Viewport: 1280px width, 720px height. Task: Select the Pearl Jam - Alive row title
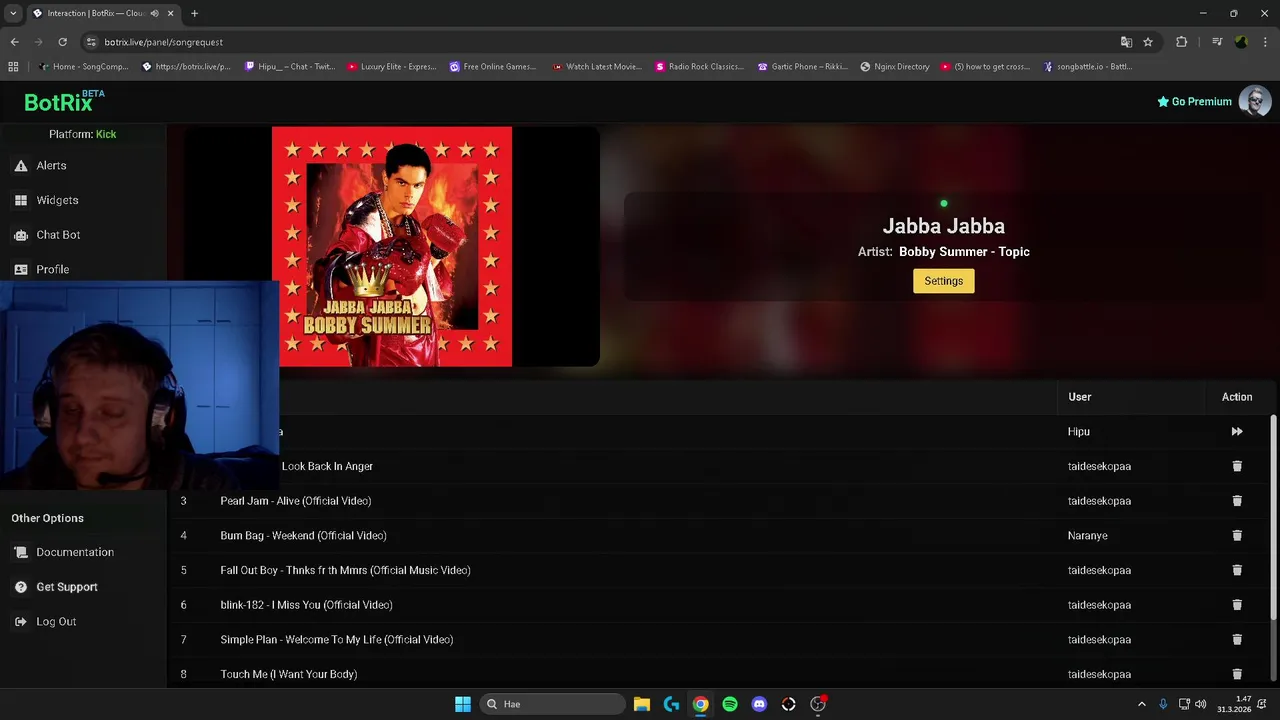(295, 501)
